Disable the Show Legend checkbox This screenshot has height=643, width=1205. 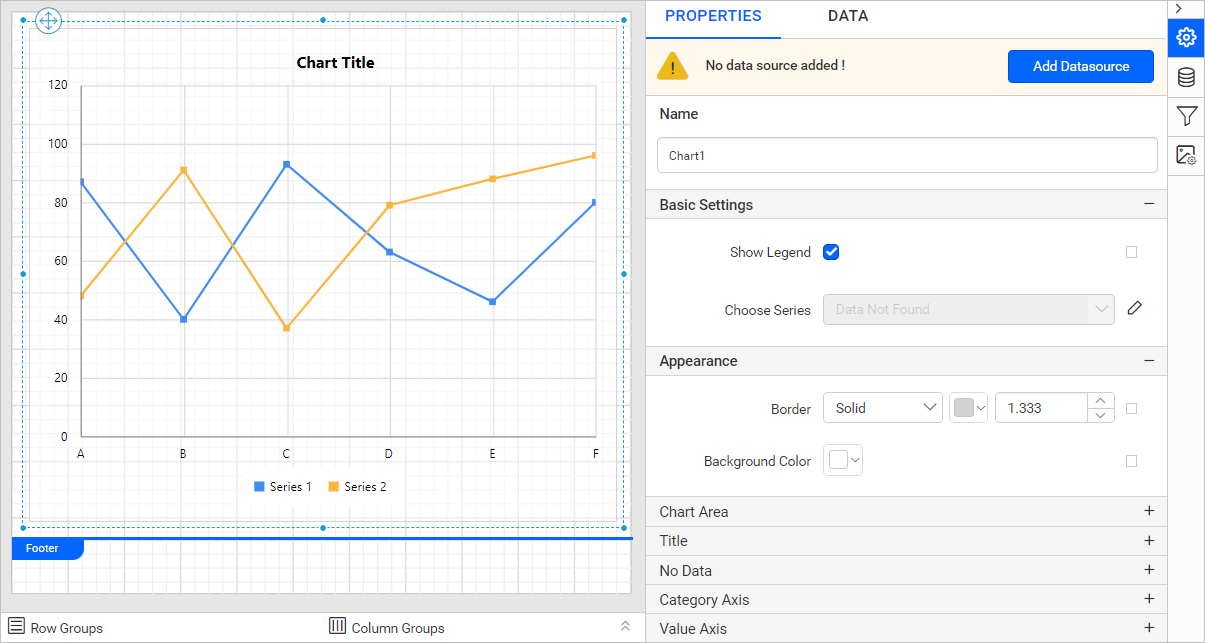pos(831,252)
